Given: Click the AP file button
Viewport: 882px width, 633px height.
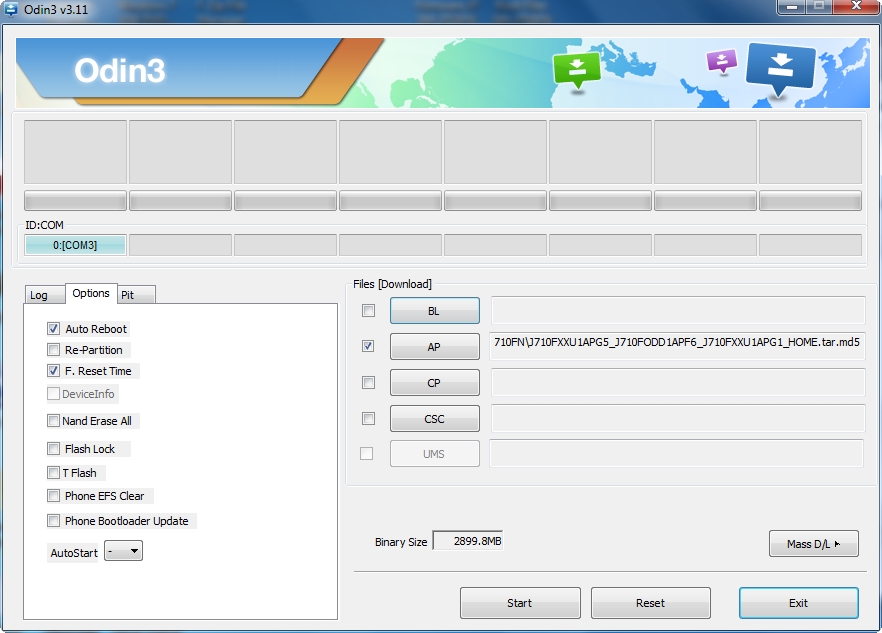Looking at the screenshot, I should pyautogui.click(x=435, y=347).
